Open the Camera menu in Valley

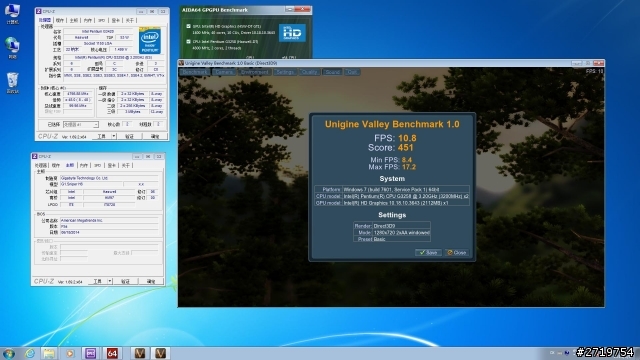224,72
